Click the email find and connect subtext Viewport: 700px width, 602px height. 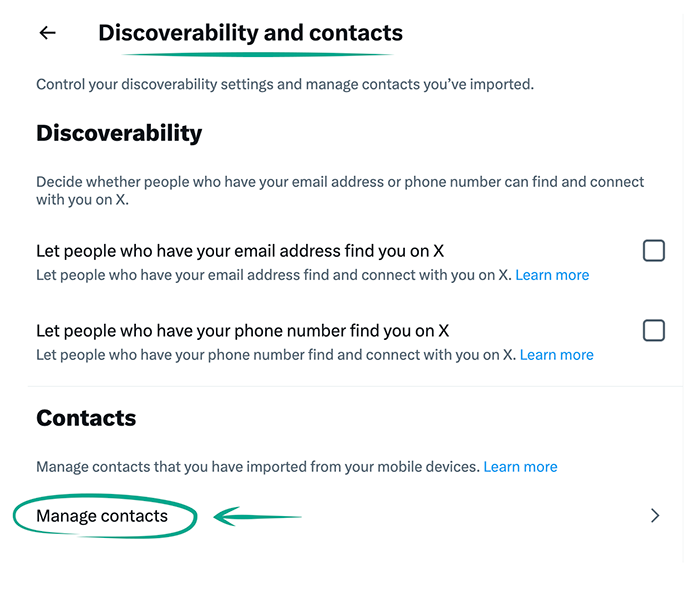(273, 275)
